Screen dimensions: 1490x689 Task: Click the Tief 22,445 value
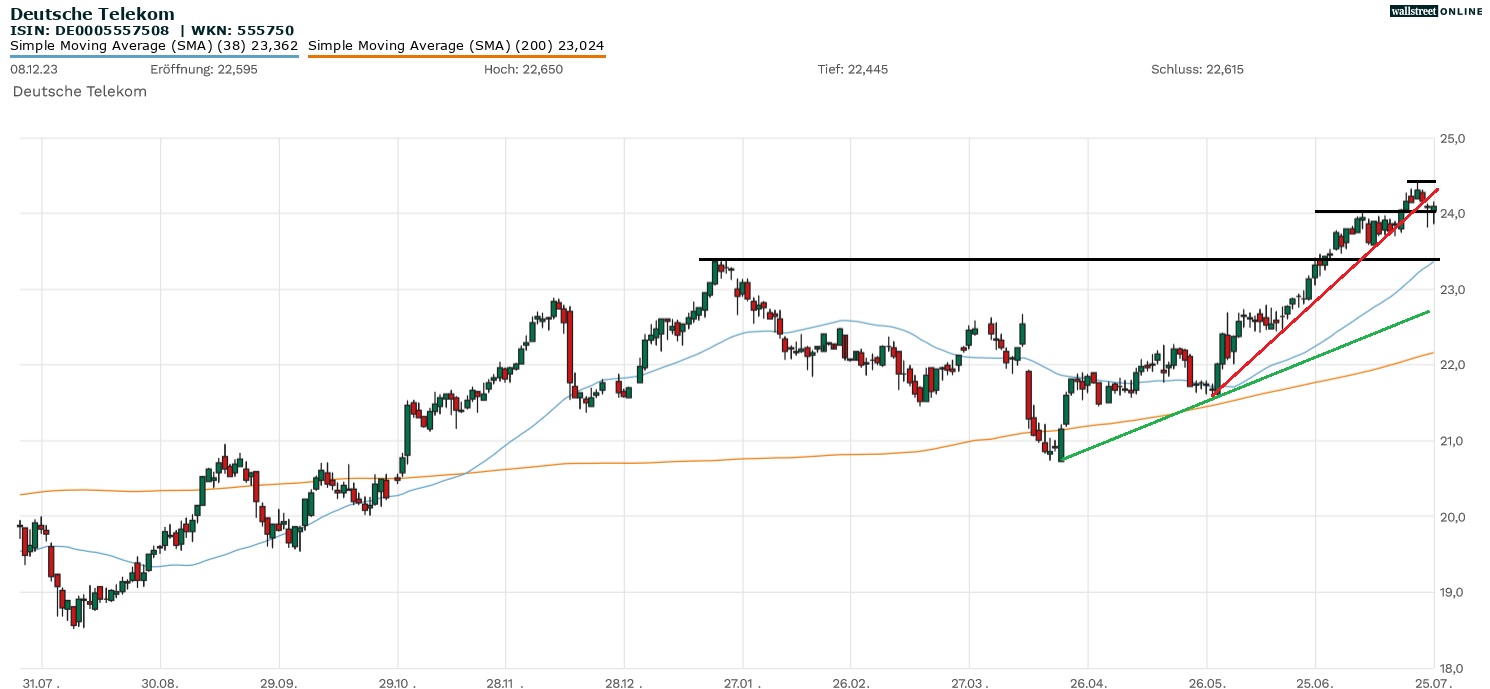click(853, 70)
